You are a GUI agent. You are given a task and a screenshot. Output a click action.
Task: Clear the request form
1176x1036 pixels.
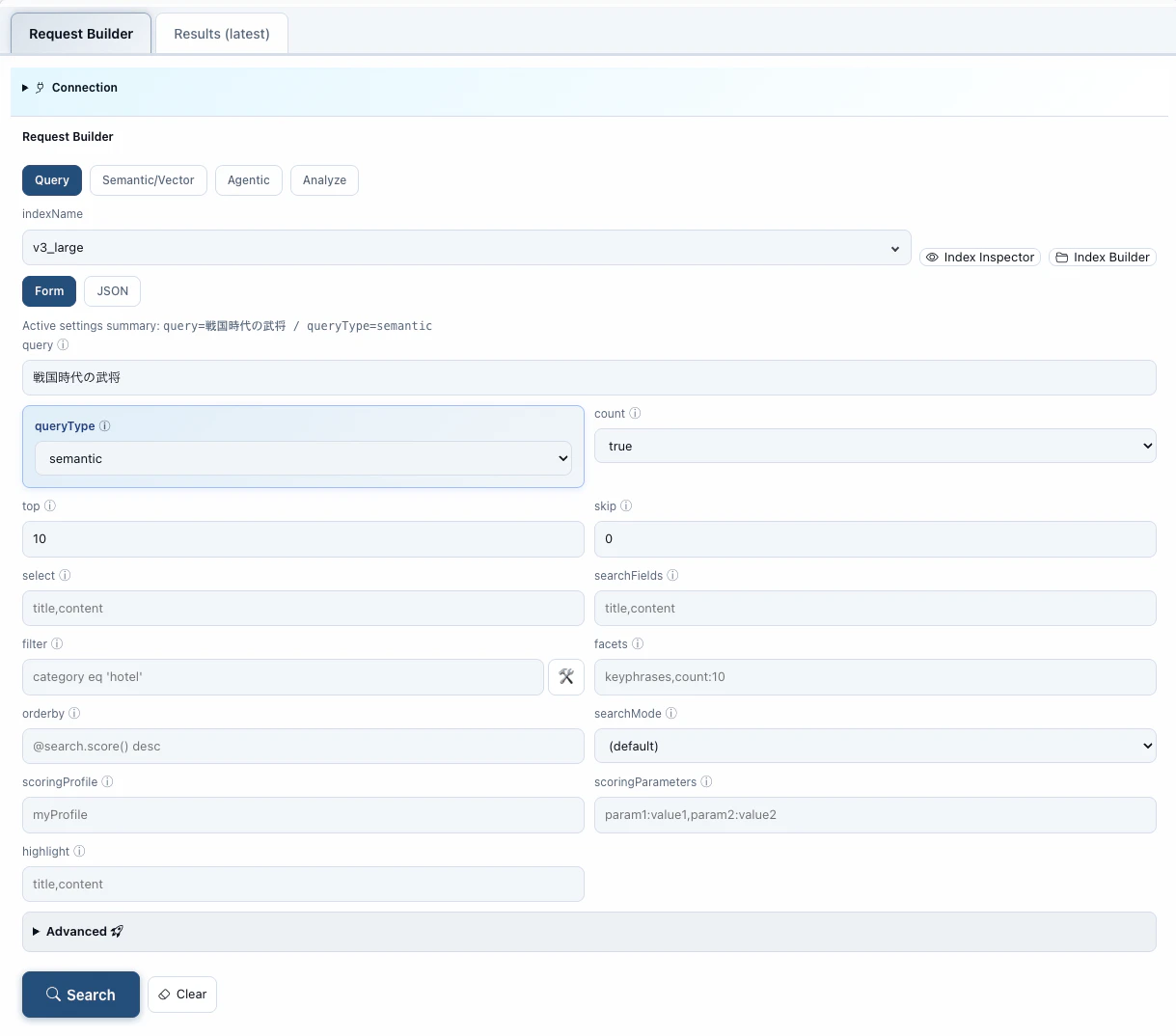click(x=182, y=995)
